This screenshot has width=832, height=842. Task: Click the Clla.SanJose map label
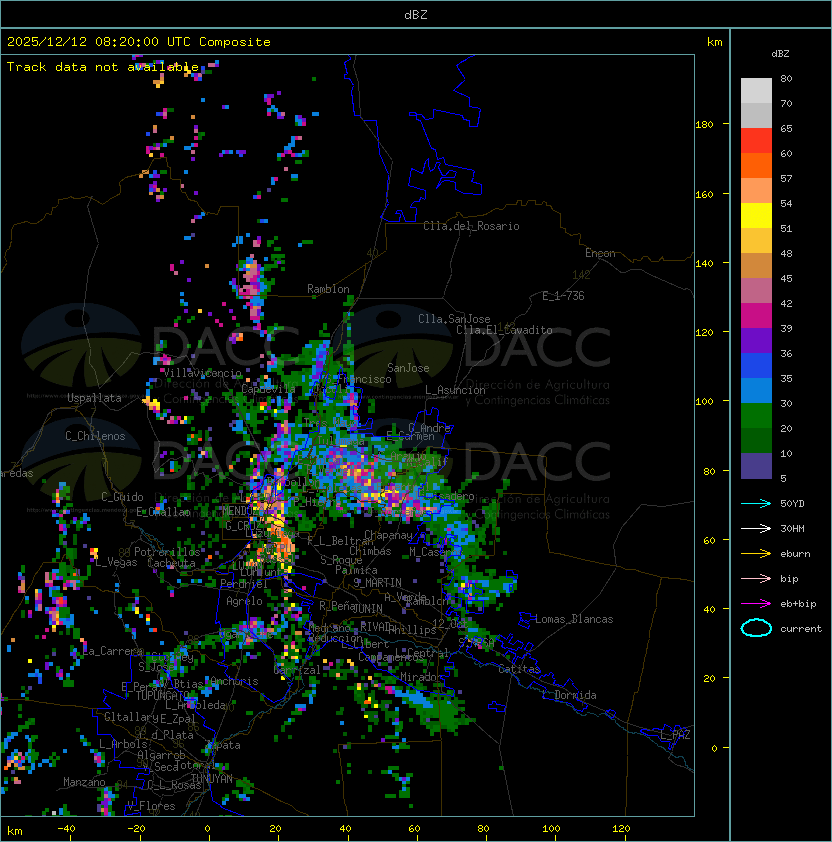click(454, 319)
